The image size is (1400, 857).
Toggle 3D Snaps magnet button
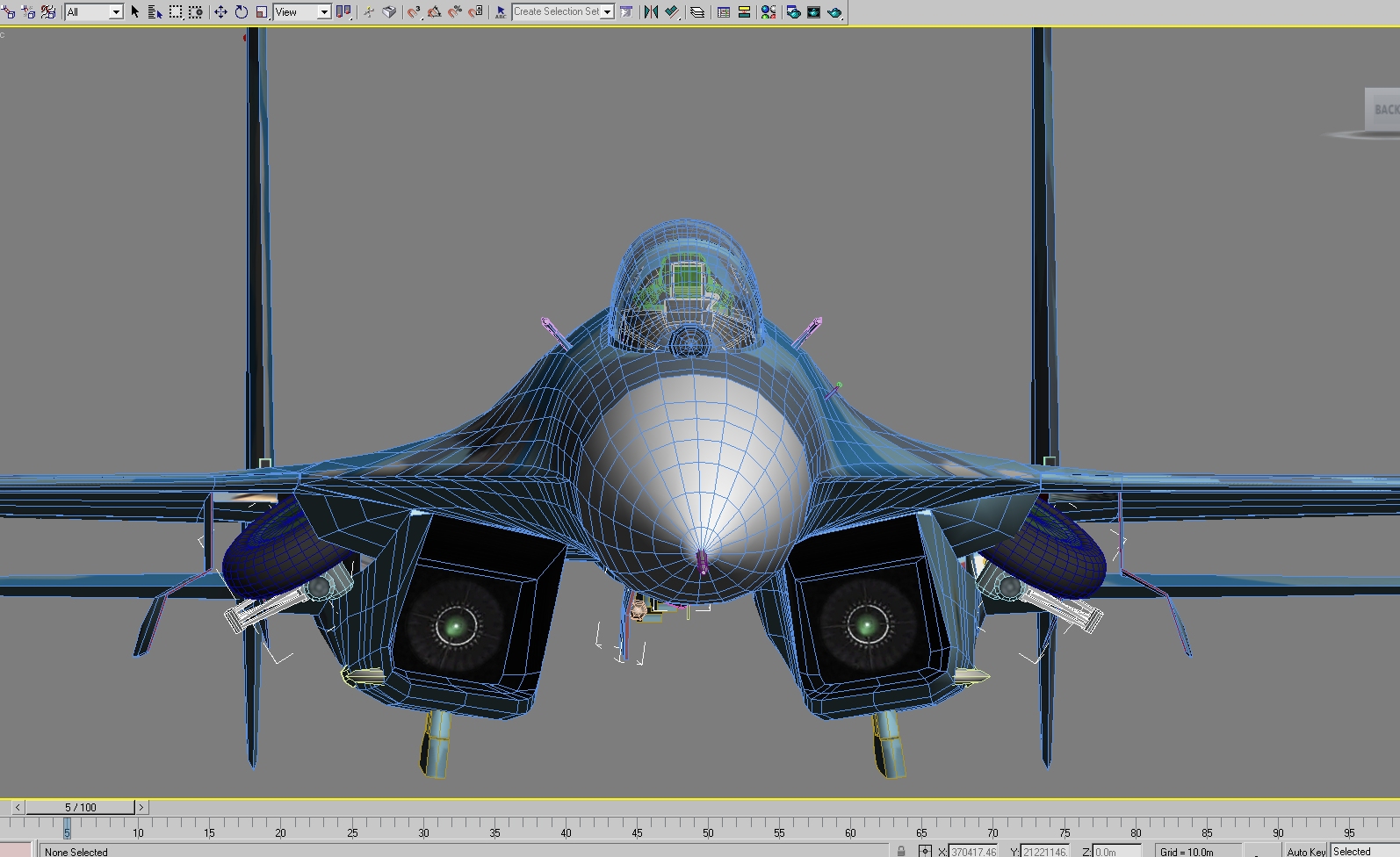point(414,11)
